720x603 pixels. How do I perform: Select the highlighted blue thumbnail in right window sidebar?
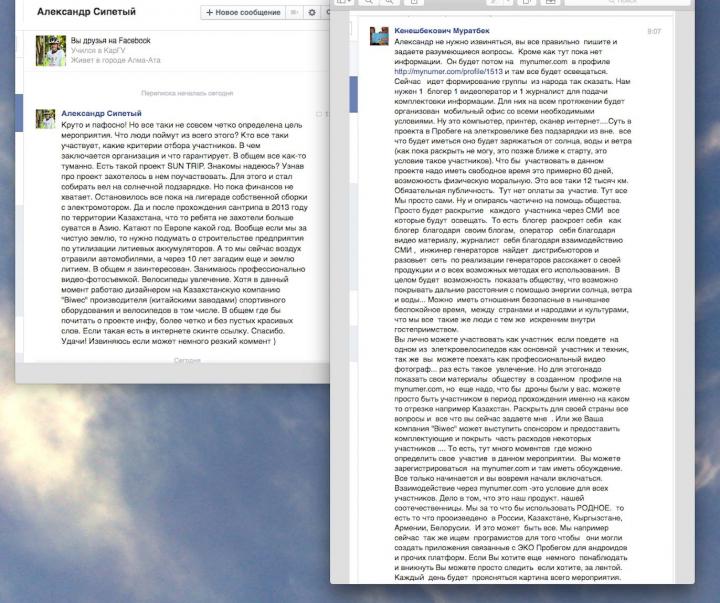tap(354, 95)
